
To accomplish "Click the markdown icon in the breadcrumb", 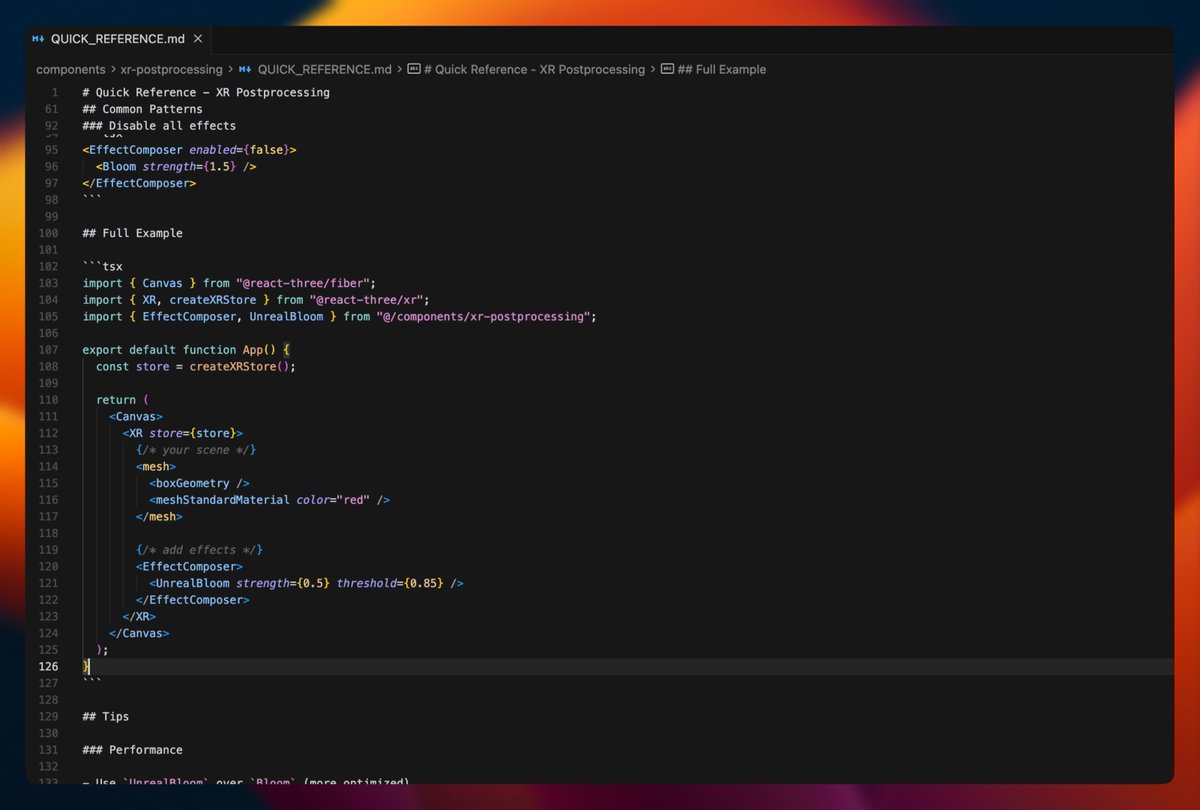I will click(245, 70).
